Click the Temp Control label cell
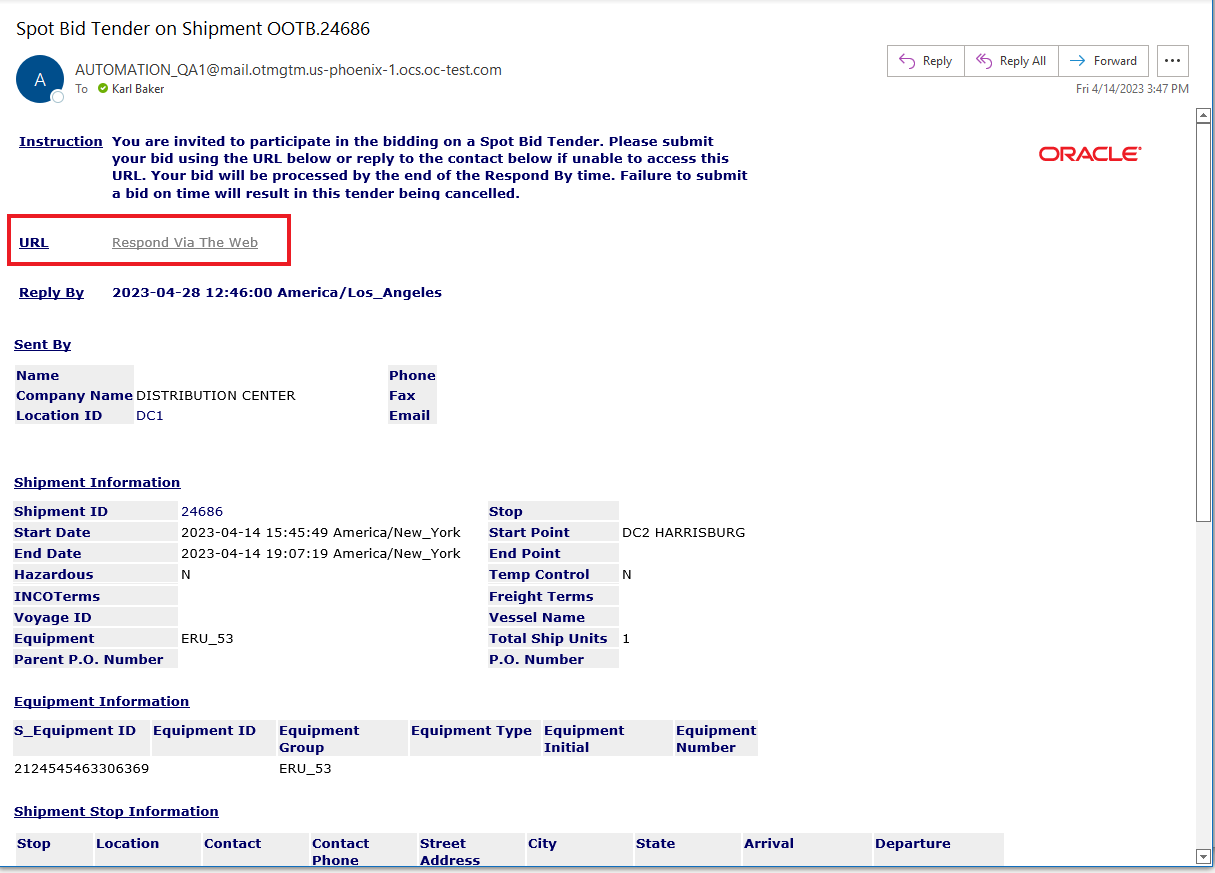Screen dimensions: 1215x873 tap(553, 575)
